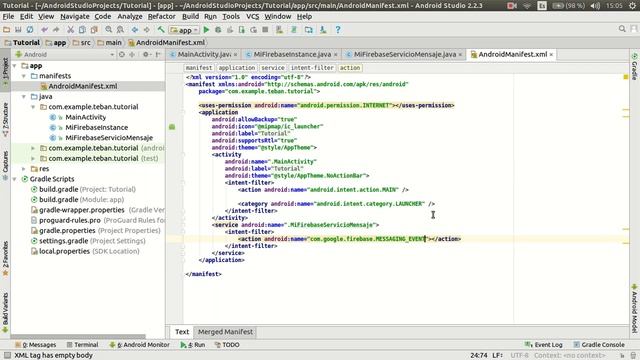Collapse the manifests folder node
Viewport: 640px width, 360px height.
tap(24, 76)
